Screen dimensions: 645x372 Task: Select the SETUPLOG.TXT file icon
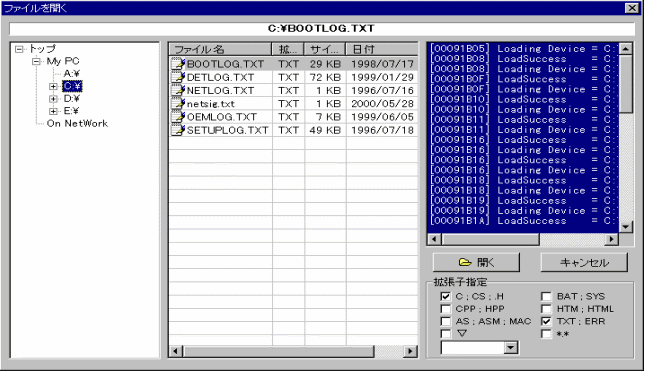tap(178, 130)
